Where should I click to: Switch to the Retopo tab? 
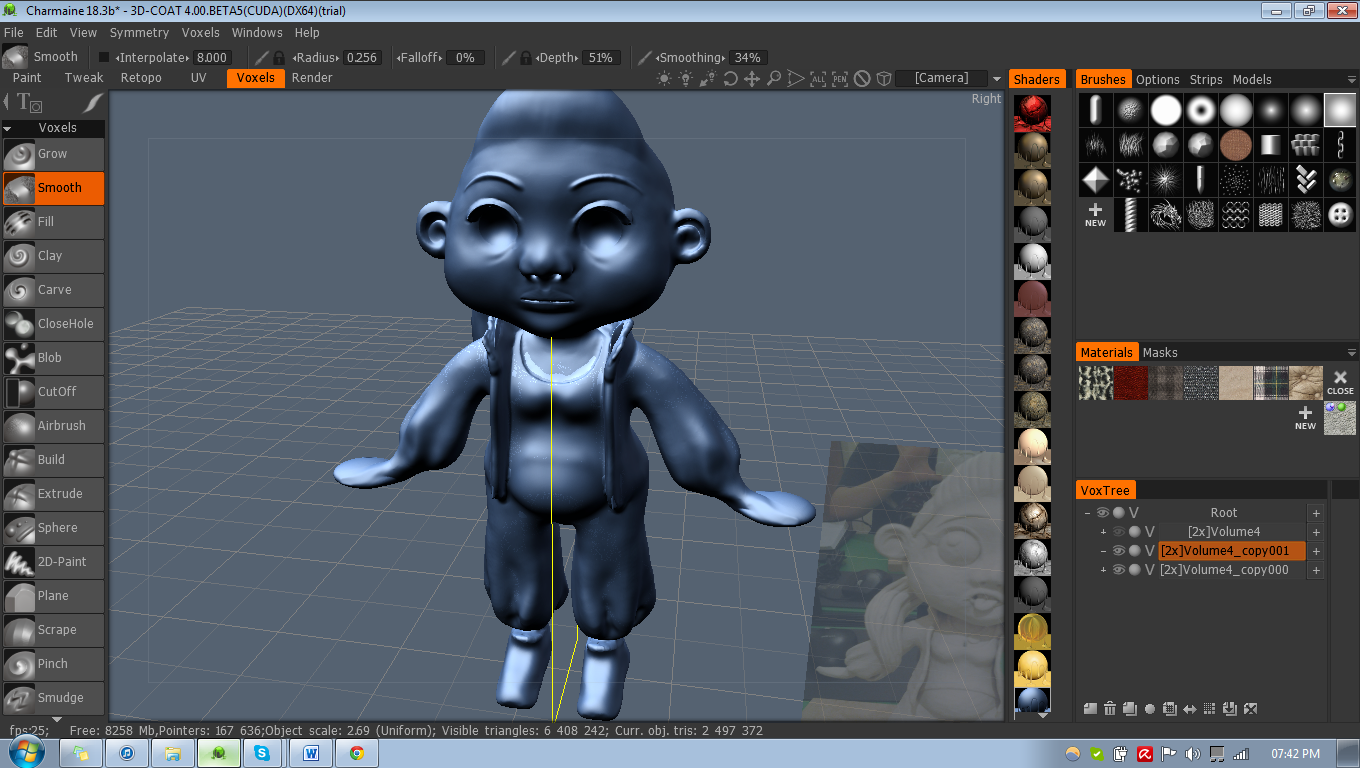tap(141, 78)
